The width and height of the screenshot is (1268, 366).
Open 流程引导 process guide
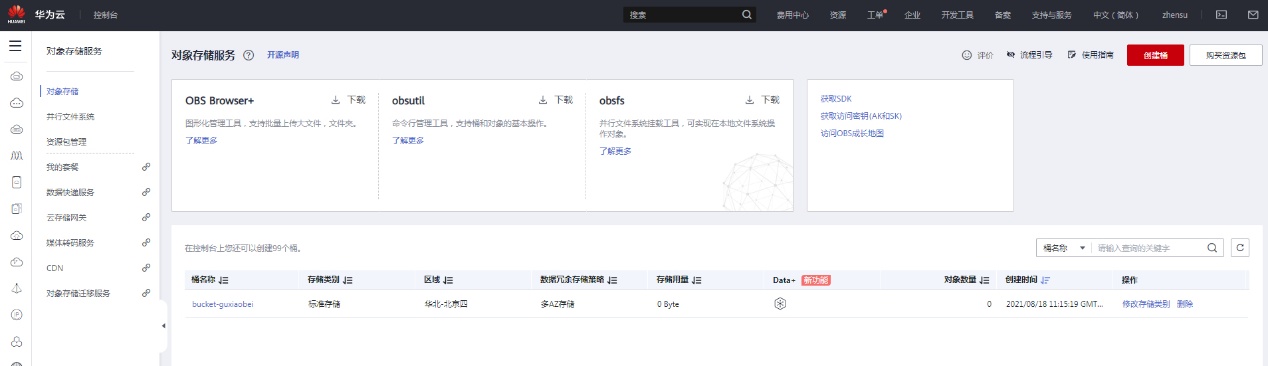[1029, 55]
